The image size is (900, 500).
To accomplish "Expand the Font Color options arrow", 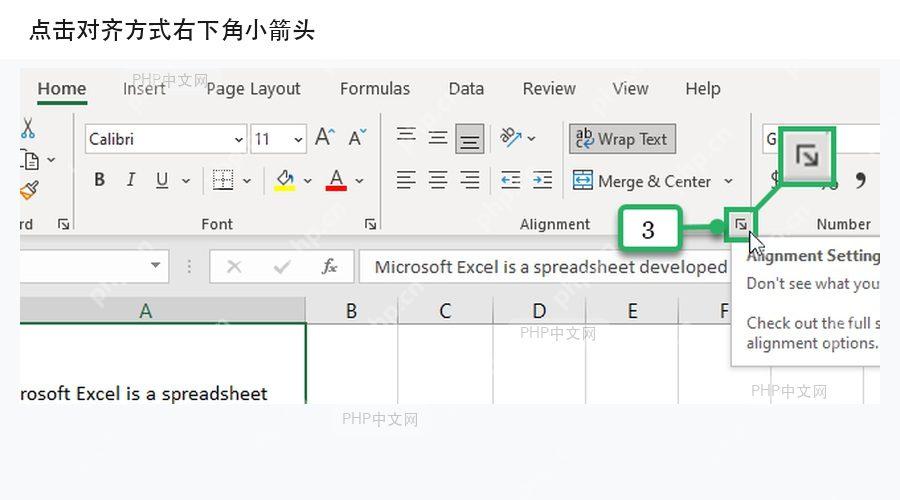I will pyautogui.click(x=359, y=181).
